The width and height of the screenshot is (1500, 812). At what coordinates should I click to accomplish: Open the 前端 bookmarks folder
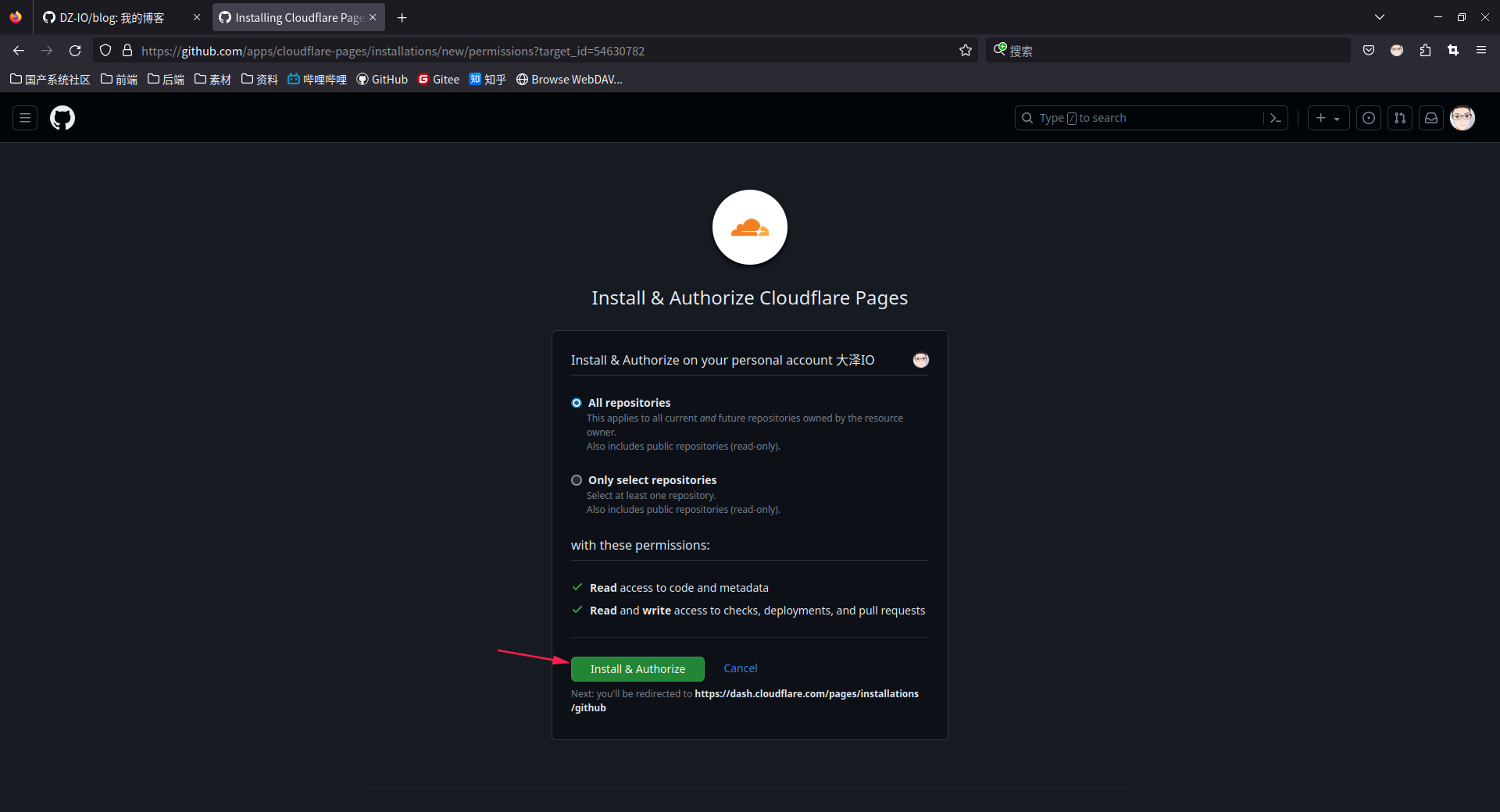pos(120,80)
